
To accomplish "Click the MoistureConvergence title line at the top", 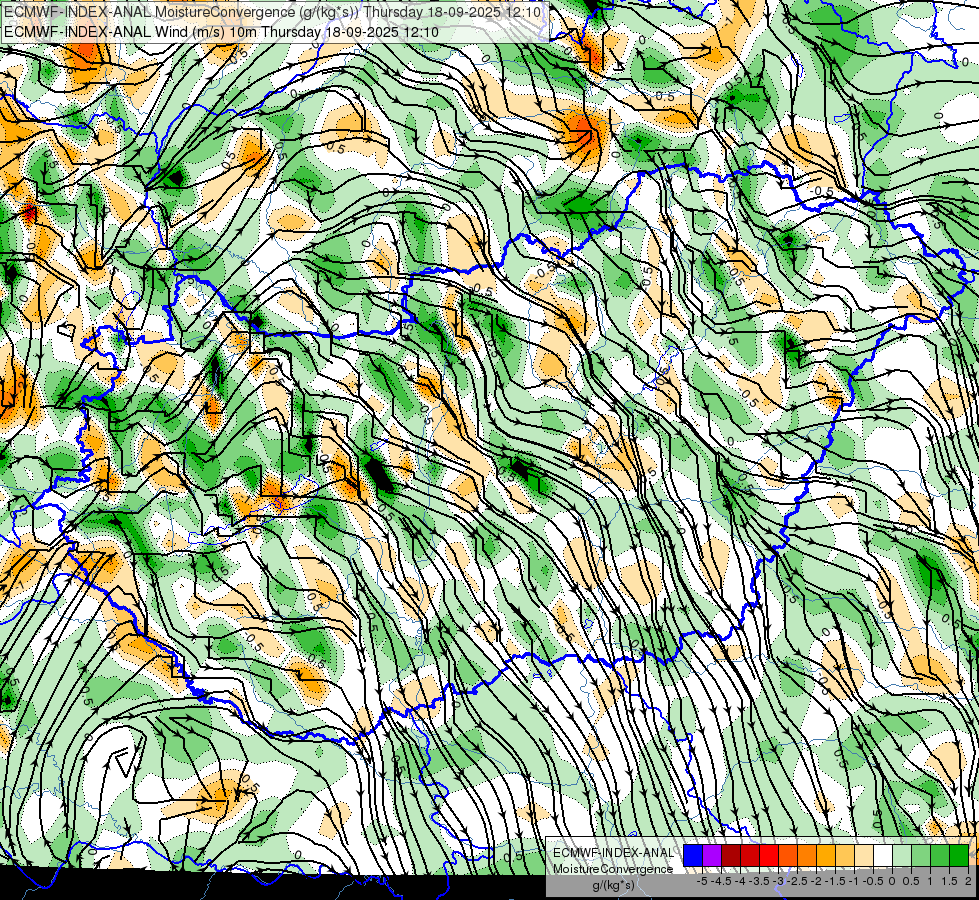I will point(272,12).
